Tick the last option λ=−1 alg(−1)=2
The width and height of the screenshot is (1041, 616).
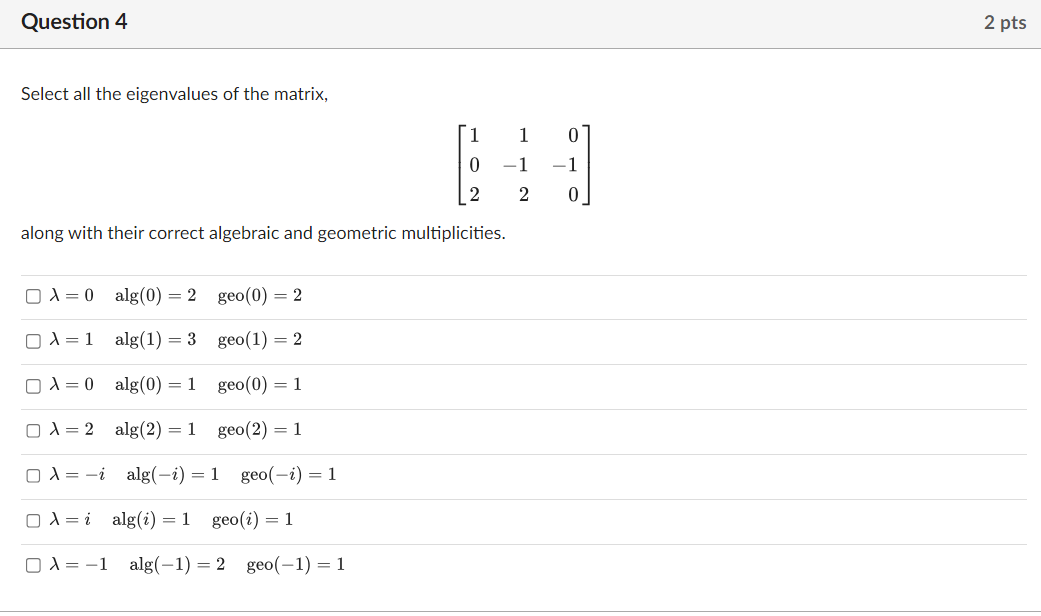32,564
